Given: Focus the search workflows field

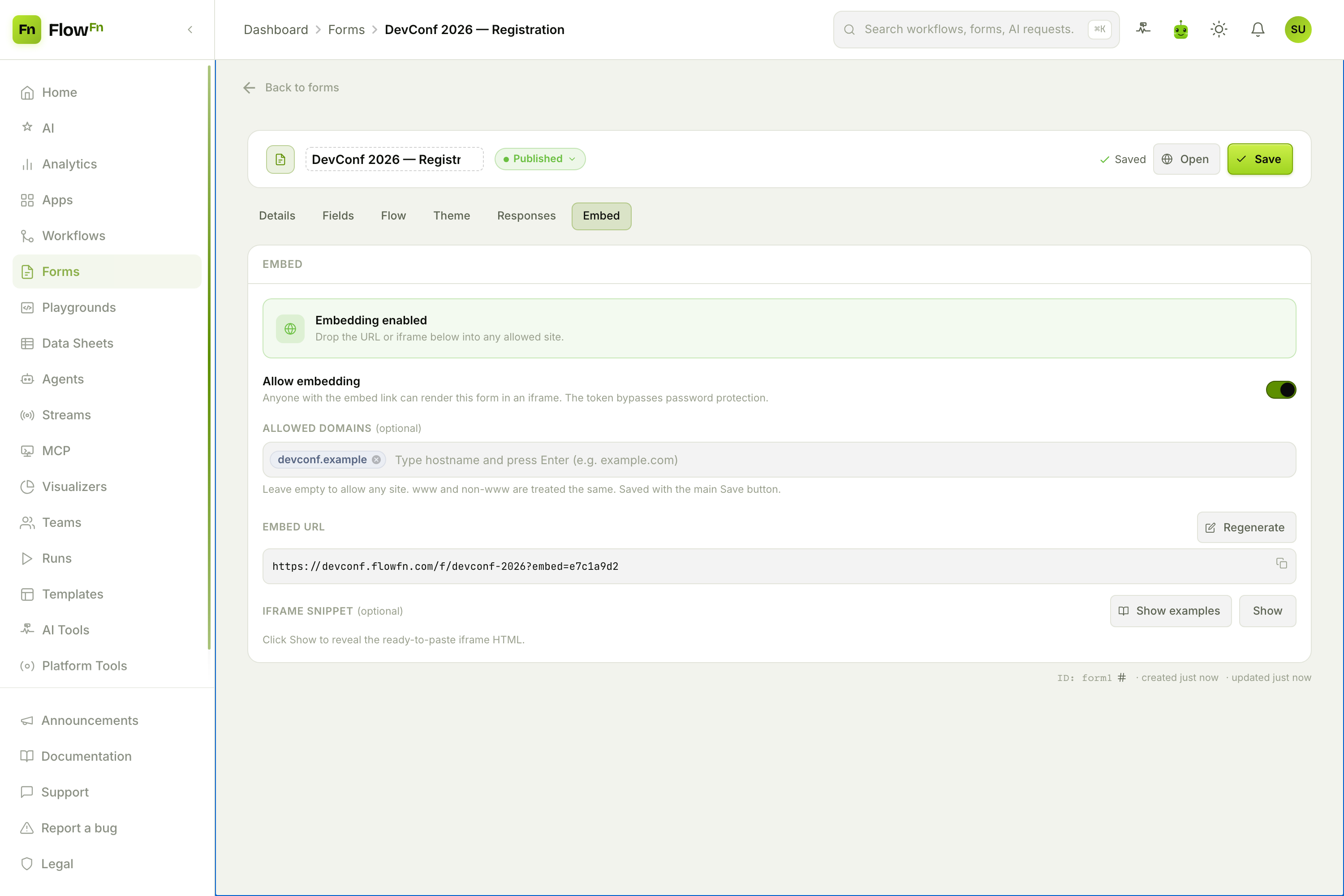Looking at the screenshot, I should tap(976, 29).
